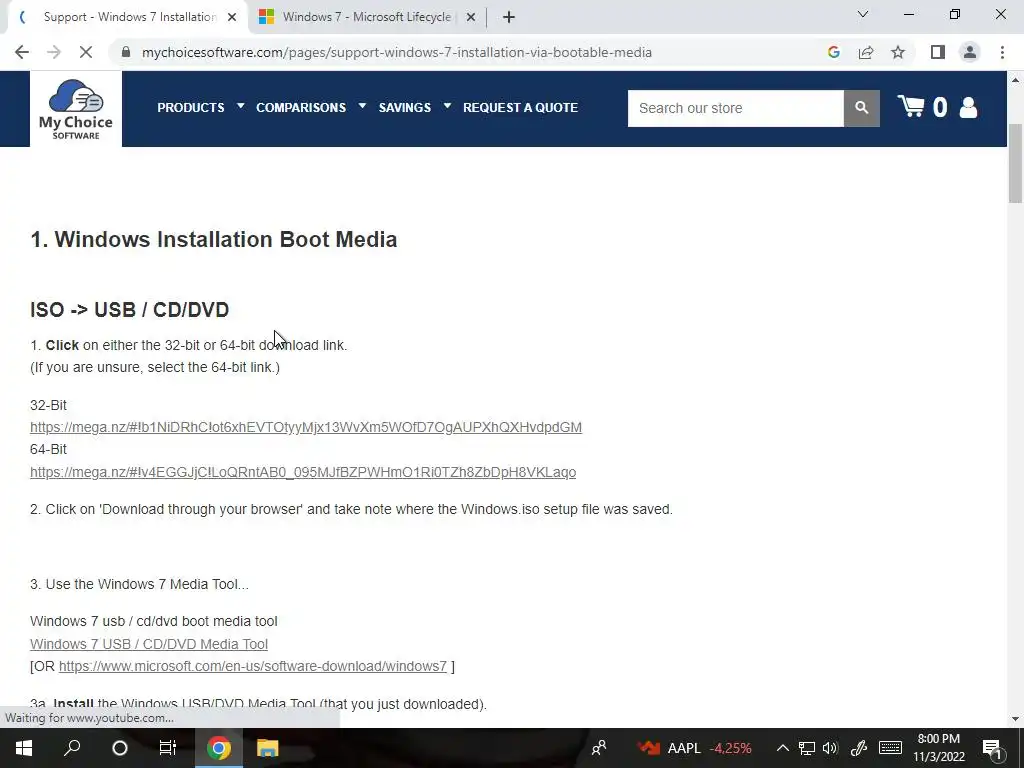Image resolution: width=1024 pixels, height=768 pixels.
Task: Click the My Choice Software logo
Action: click(76, 109)
